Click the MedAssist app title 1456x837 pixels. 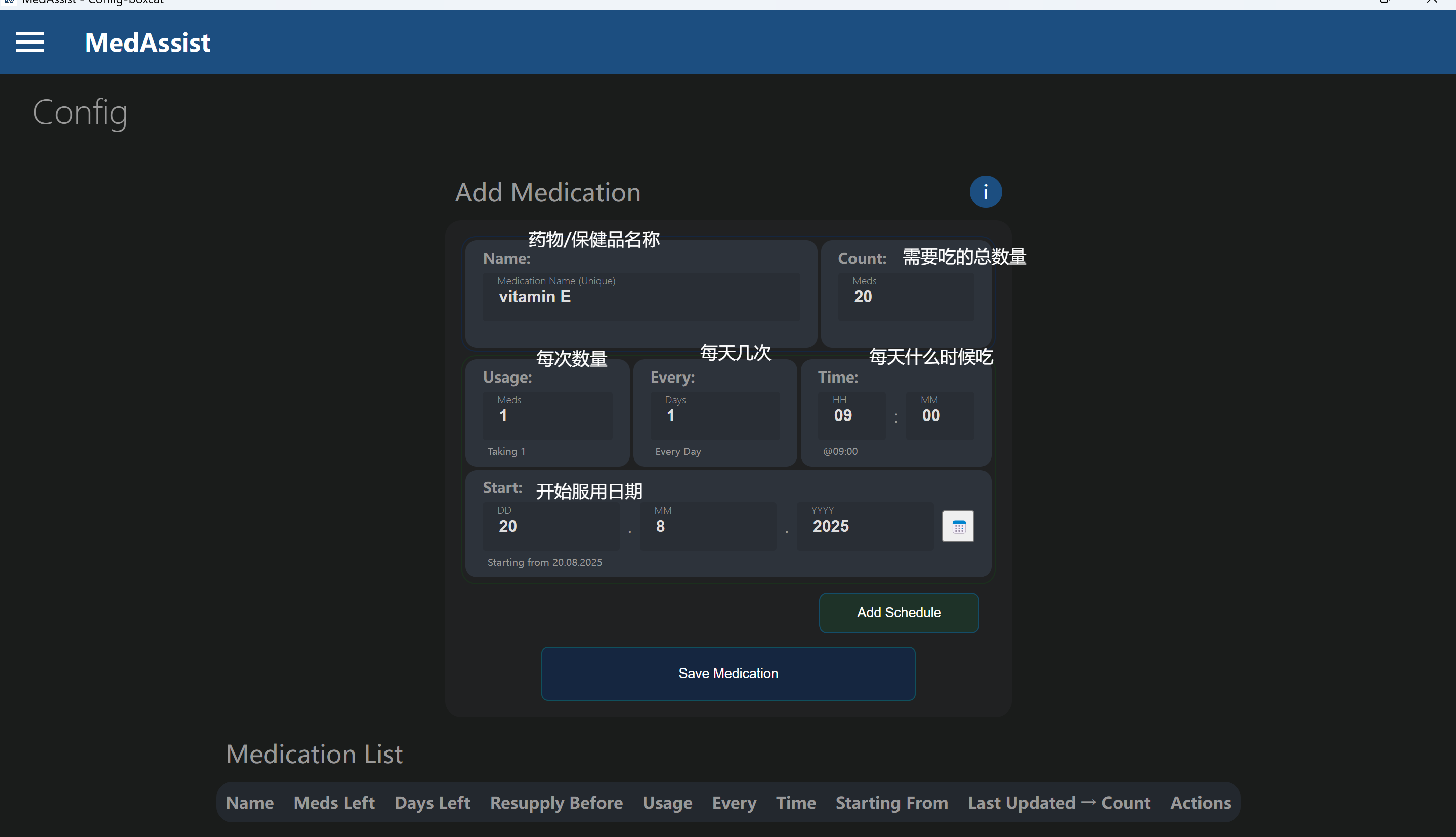coord(148,43)
